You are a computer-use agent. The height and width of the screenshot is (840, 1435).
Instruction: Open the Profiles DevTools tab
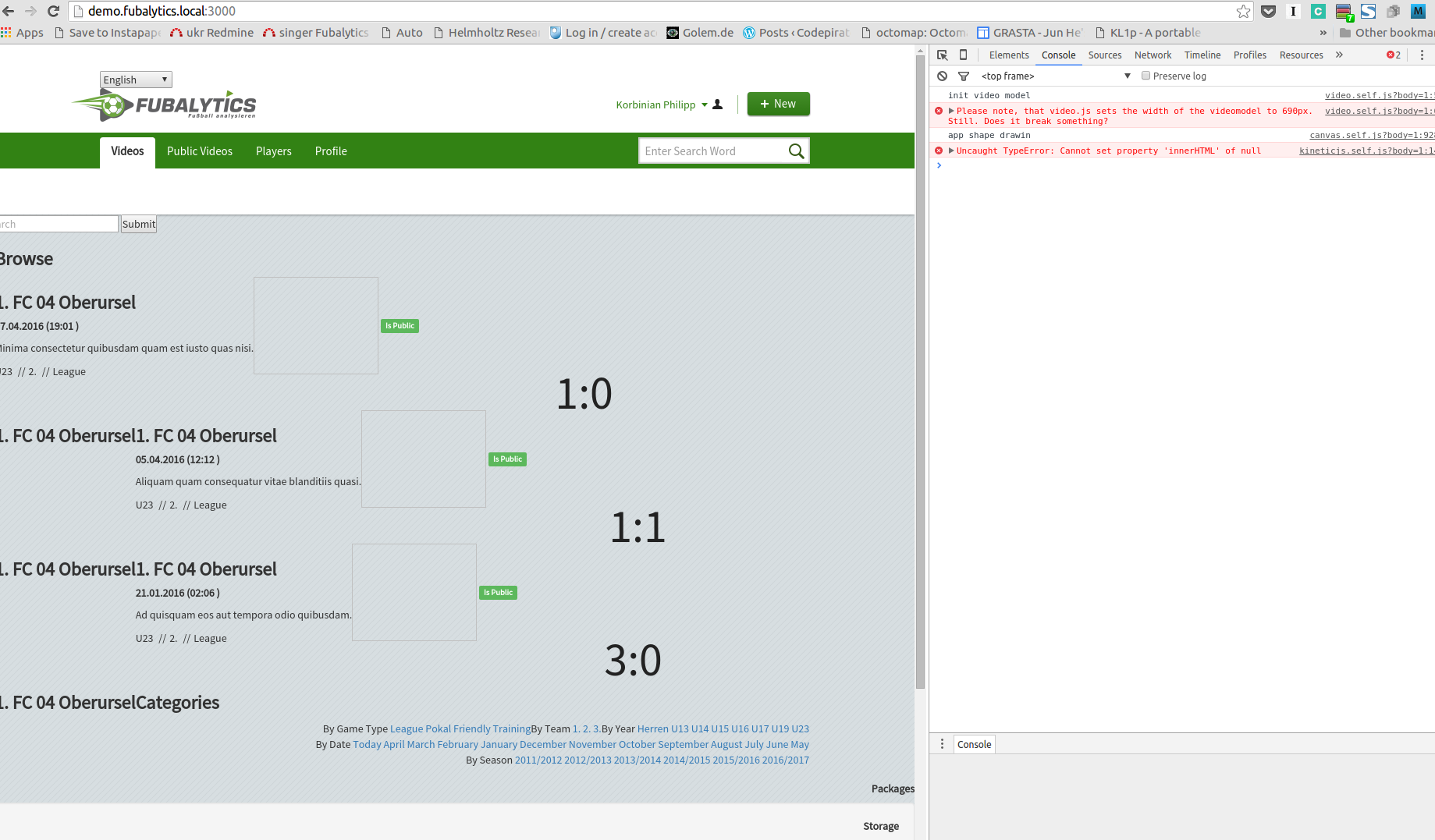click(1249, 55)
